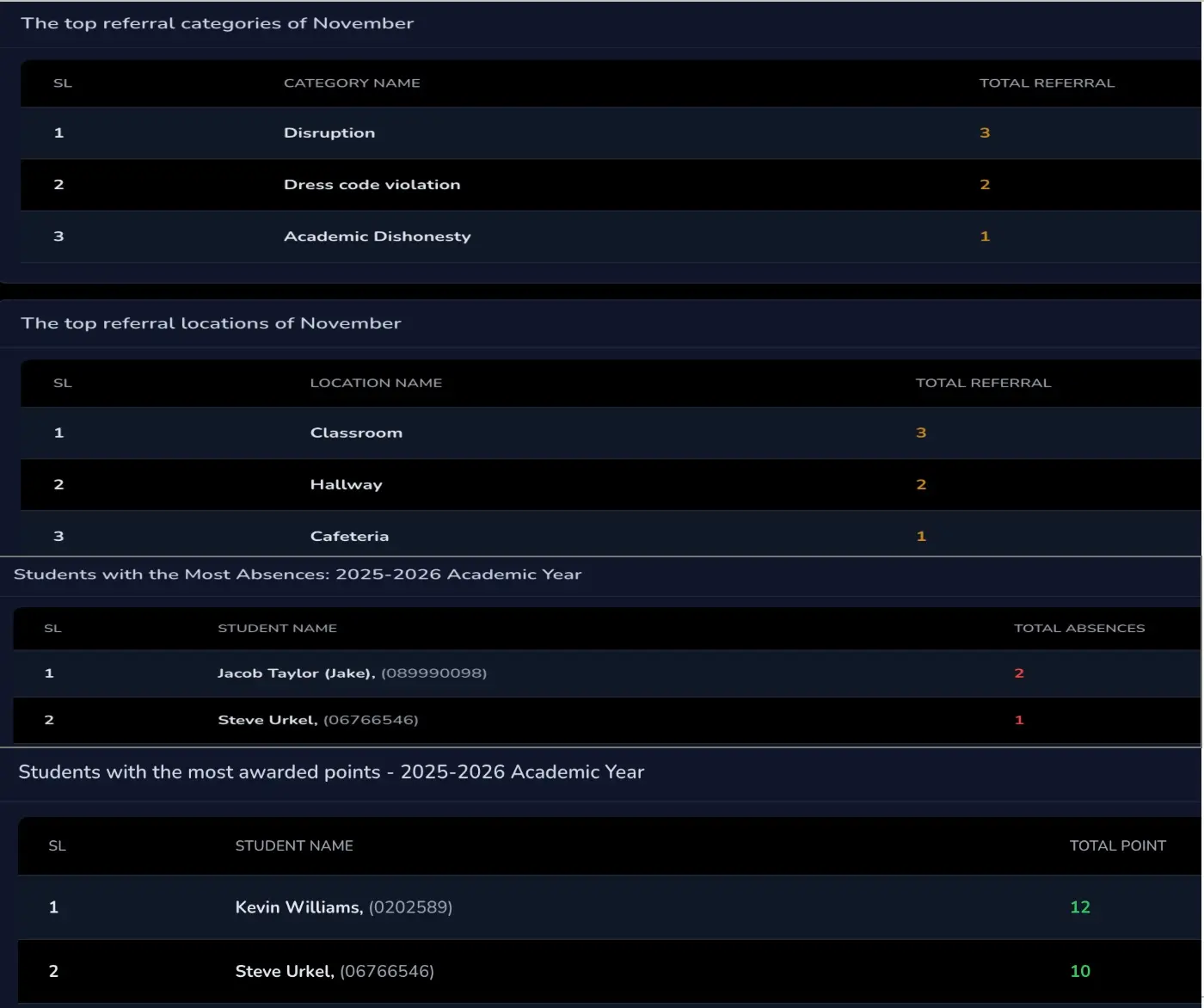This screenshot has width=1204, height=1008.
Task: Select the Dress code violation row
Action: click(372, 185)
